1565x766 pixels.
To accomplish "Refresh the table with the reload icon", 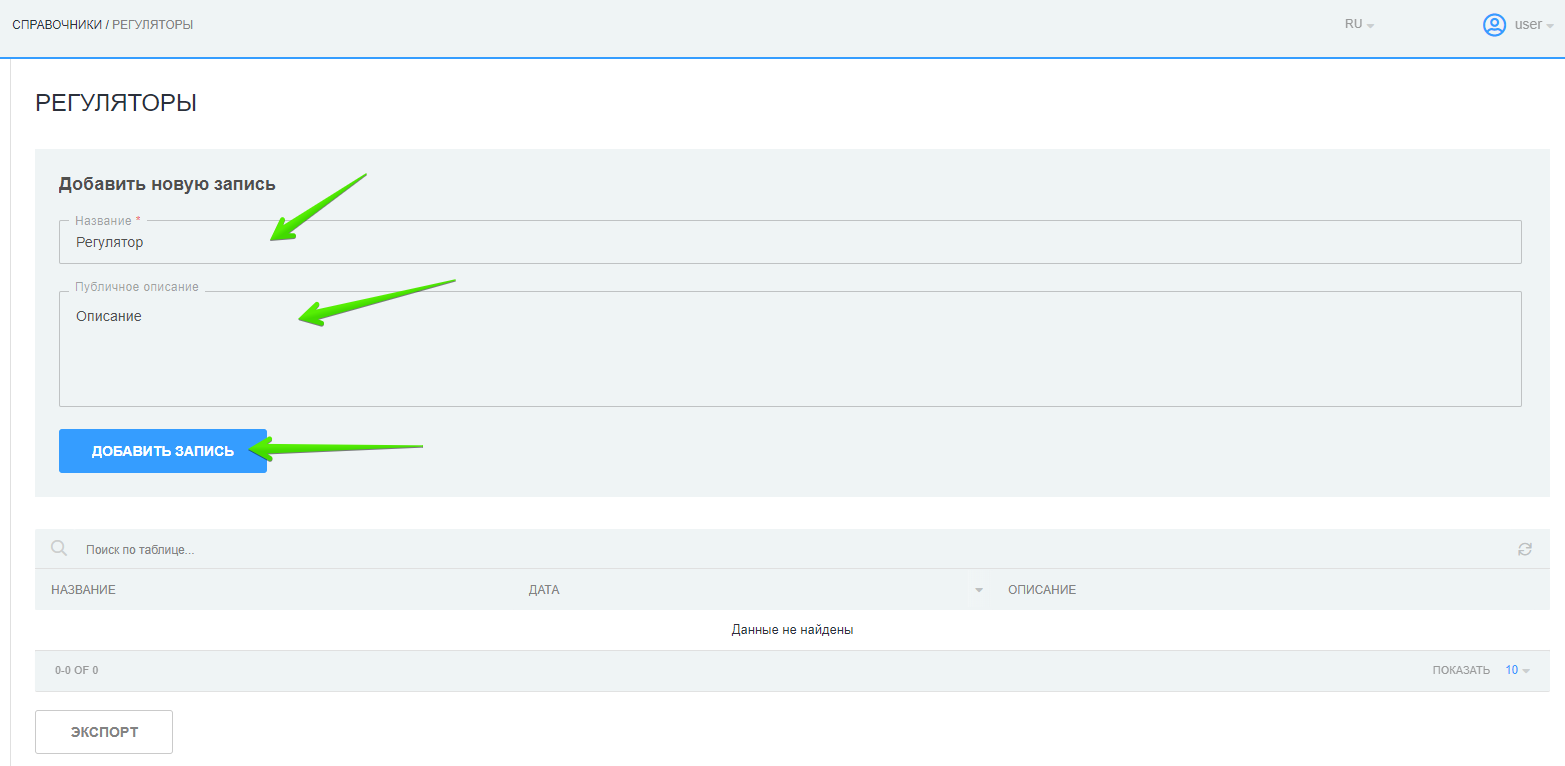I will click(1524, 549).
